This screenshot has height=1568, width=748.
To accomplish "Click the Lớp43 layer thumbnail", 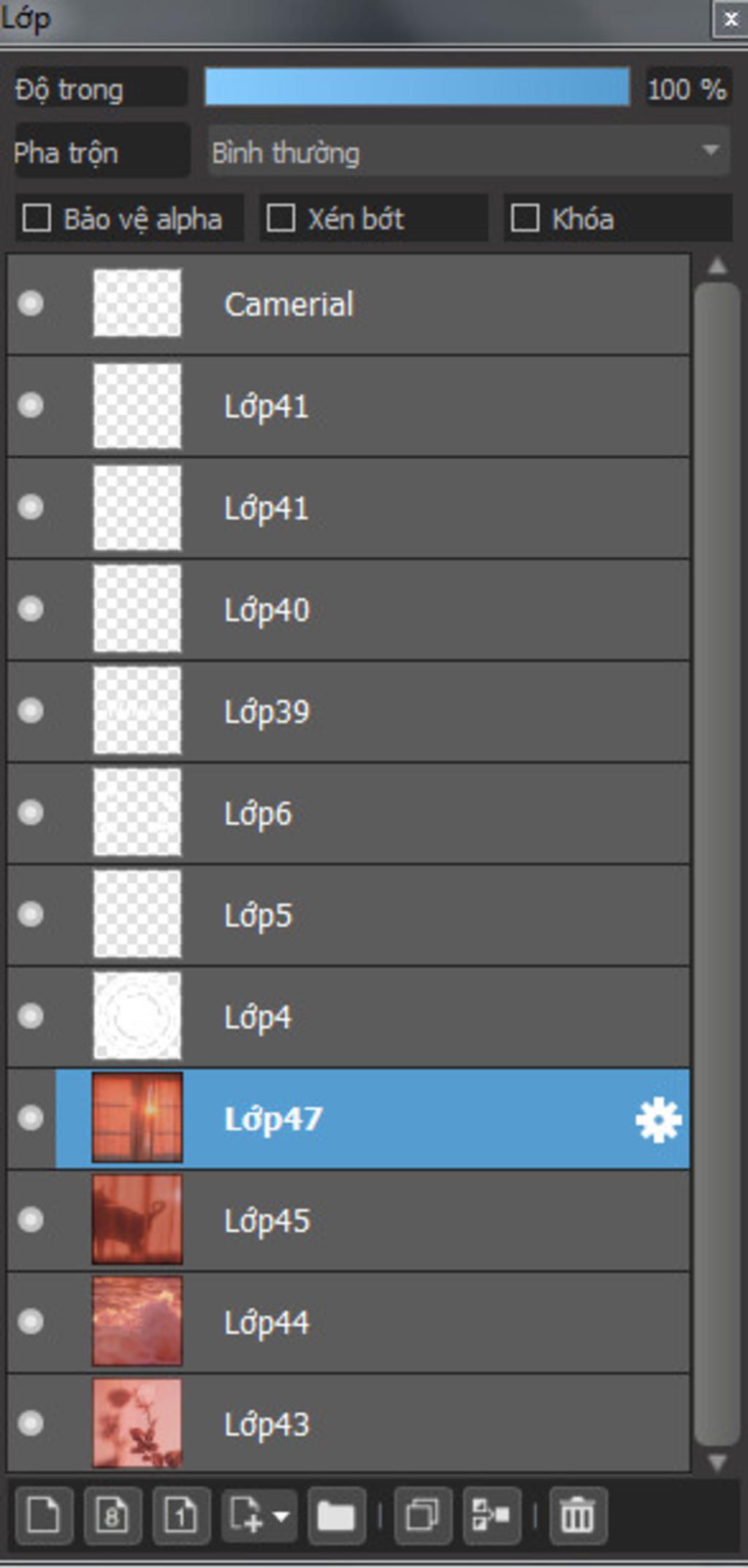I will point(137,1423).
